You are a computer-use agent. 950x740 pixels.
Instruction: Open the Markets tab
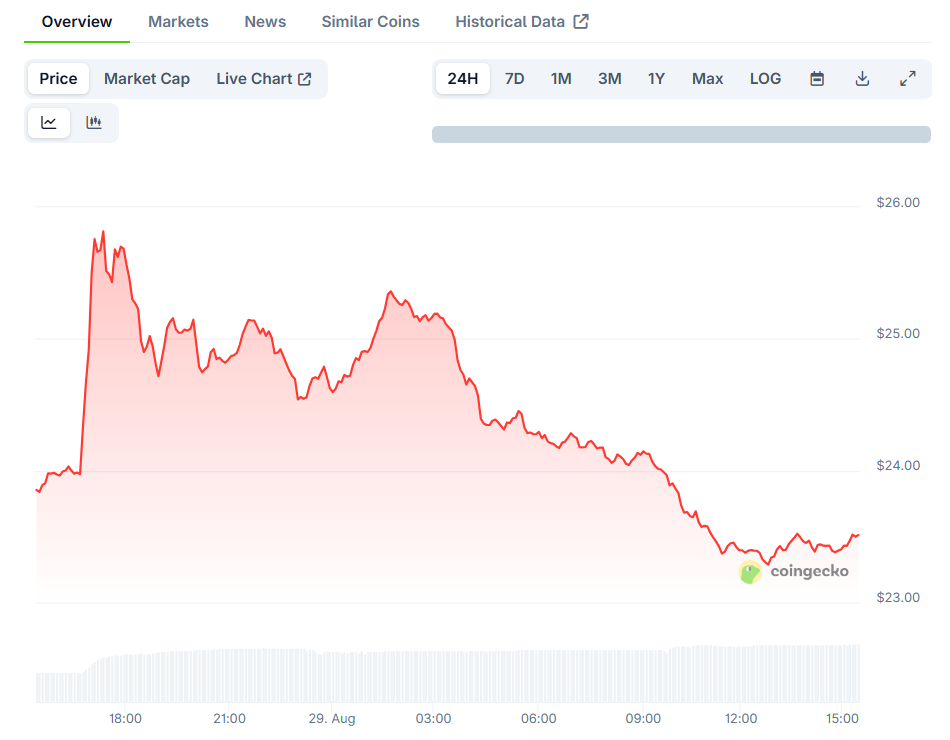tap(178, 22)
